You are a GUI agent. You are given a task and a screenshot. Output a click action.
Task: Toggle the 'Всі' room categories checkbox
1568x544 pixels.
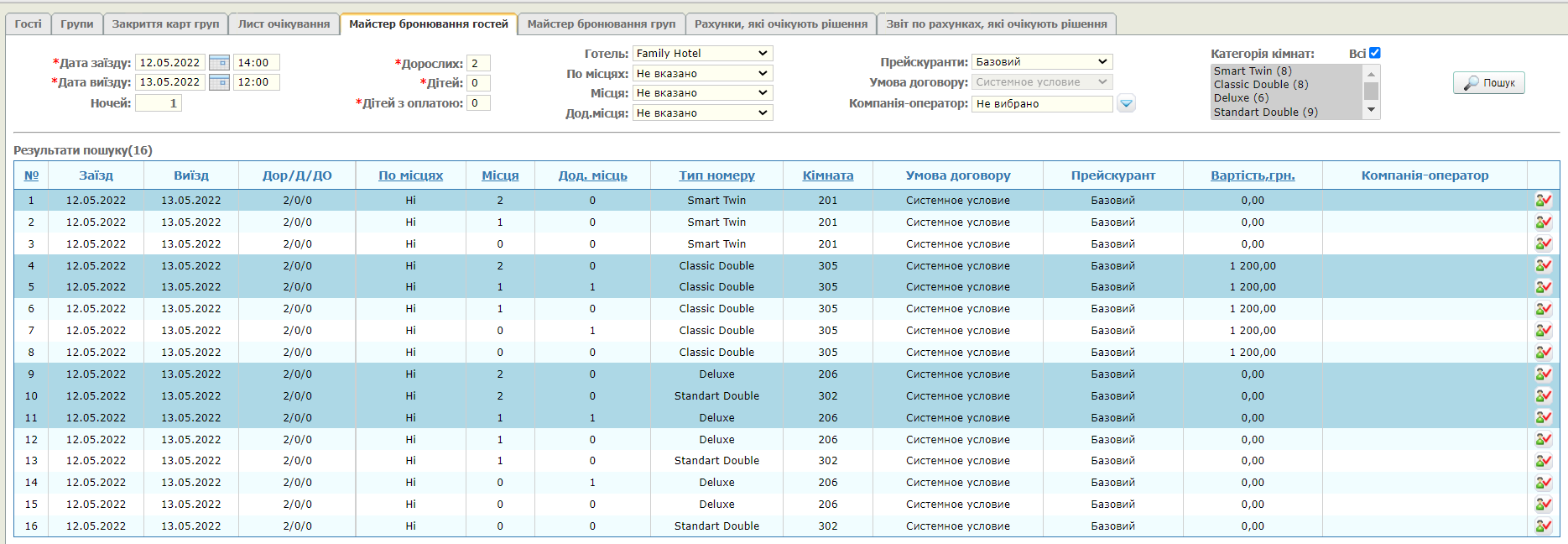1374,53
